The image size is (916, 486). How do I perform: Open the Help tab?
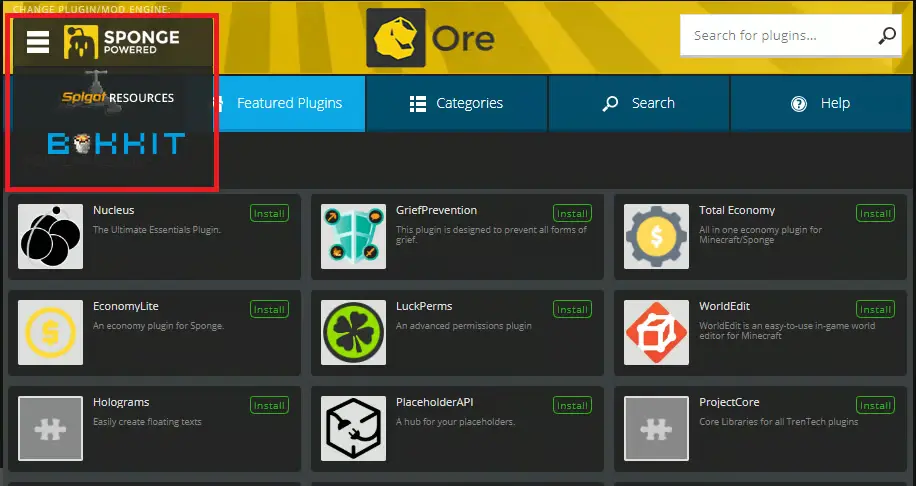point(820,103)
